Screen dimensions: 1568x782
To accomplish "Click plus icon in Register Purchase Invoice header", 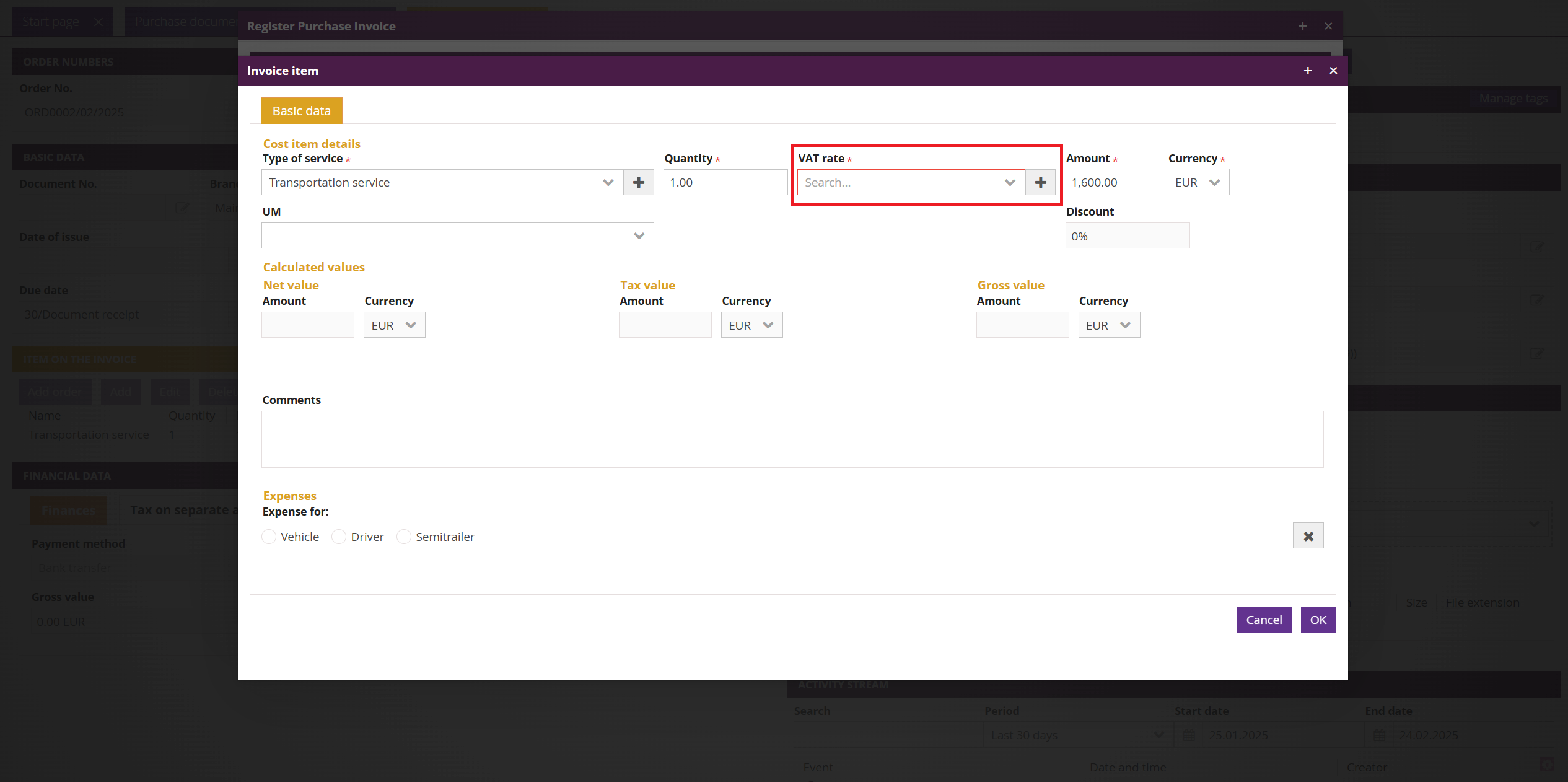I will coord(1303,26).
